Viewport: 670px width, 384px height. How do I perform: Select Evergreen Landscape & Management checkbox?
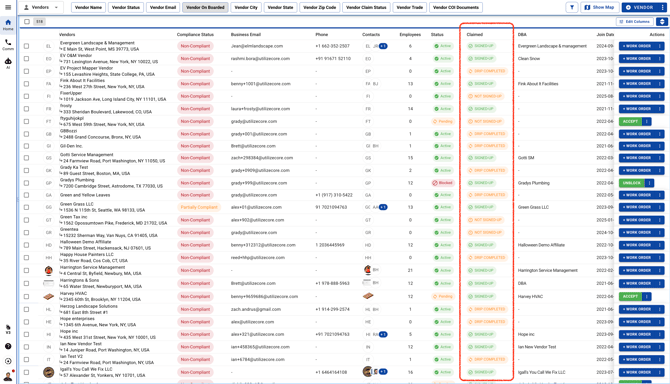[x=26, y=46]
